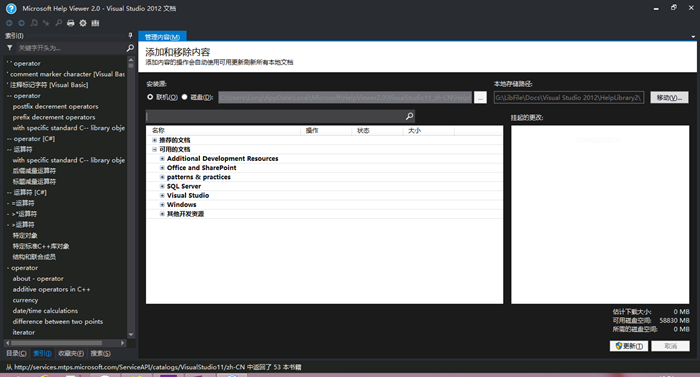
Task: Expand the SQL Server tree node
Action: (x=162, y=186)
